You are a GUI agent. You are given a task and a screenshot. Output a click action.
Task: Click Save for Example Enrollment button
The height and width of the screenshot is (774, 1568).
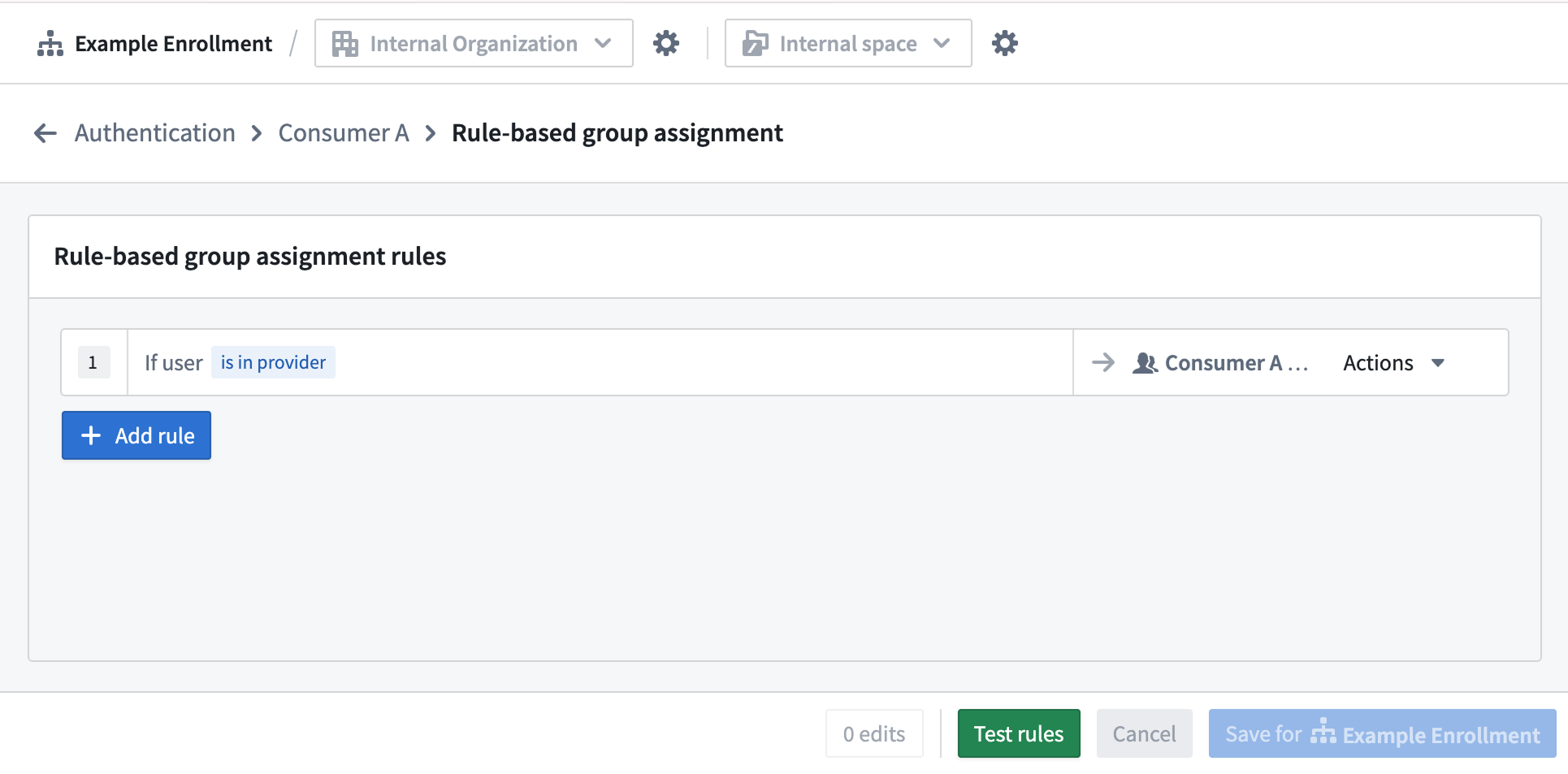click(x=1381, y=734)
